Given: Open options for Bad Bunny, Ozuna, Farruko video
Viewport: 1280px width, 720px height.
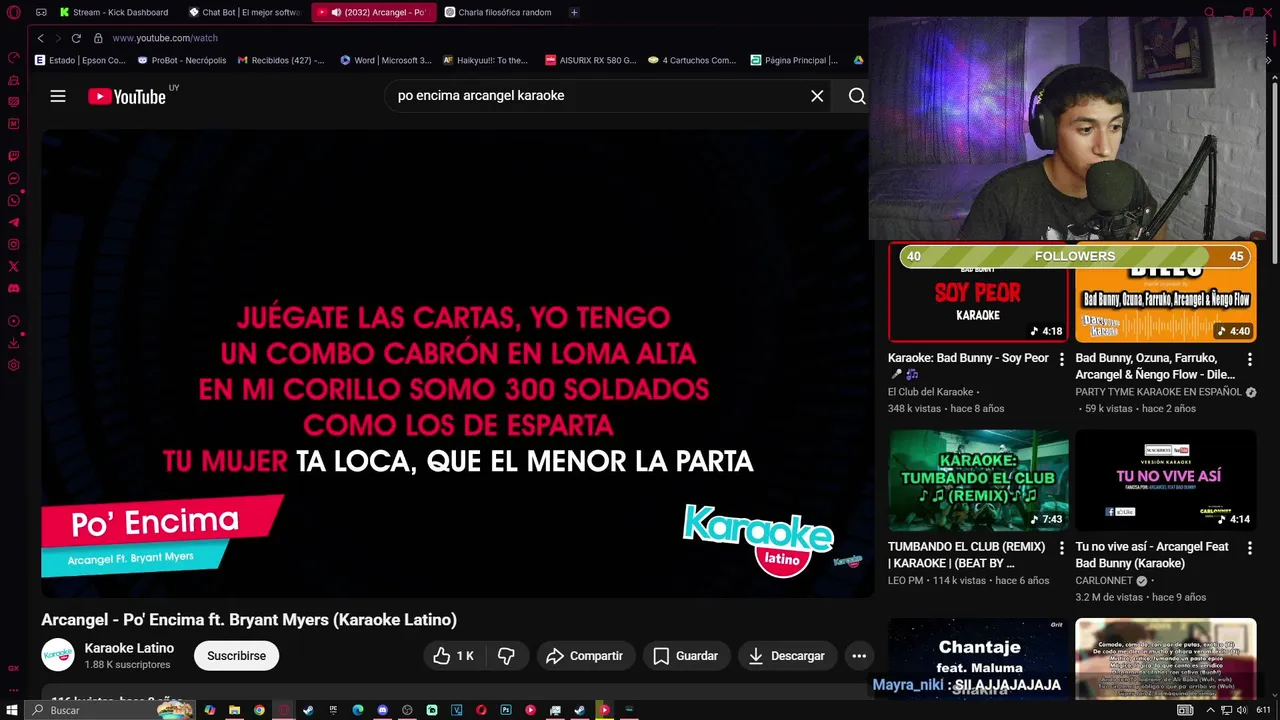Looking at the screenshot, I should [x=1249, y=359].
